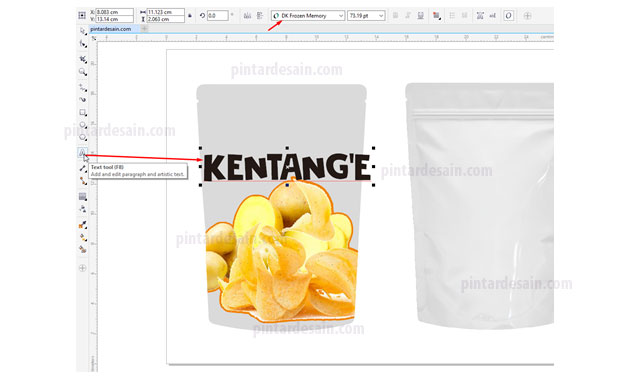Open the text alignment flyout
630x380 pixels.
coord(436,15)
